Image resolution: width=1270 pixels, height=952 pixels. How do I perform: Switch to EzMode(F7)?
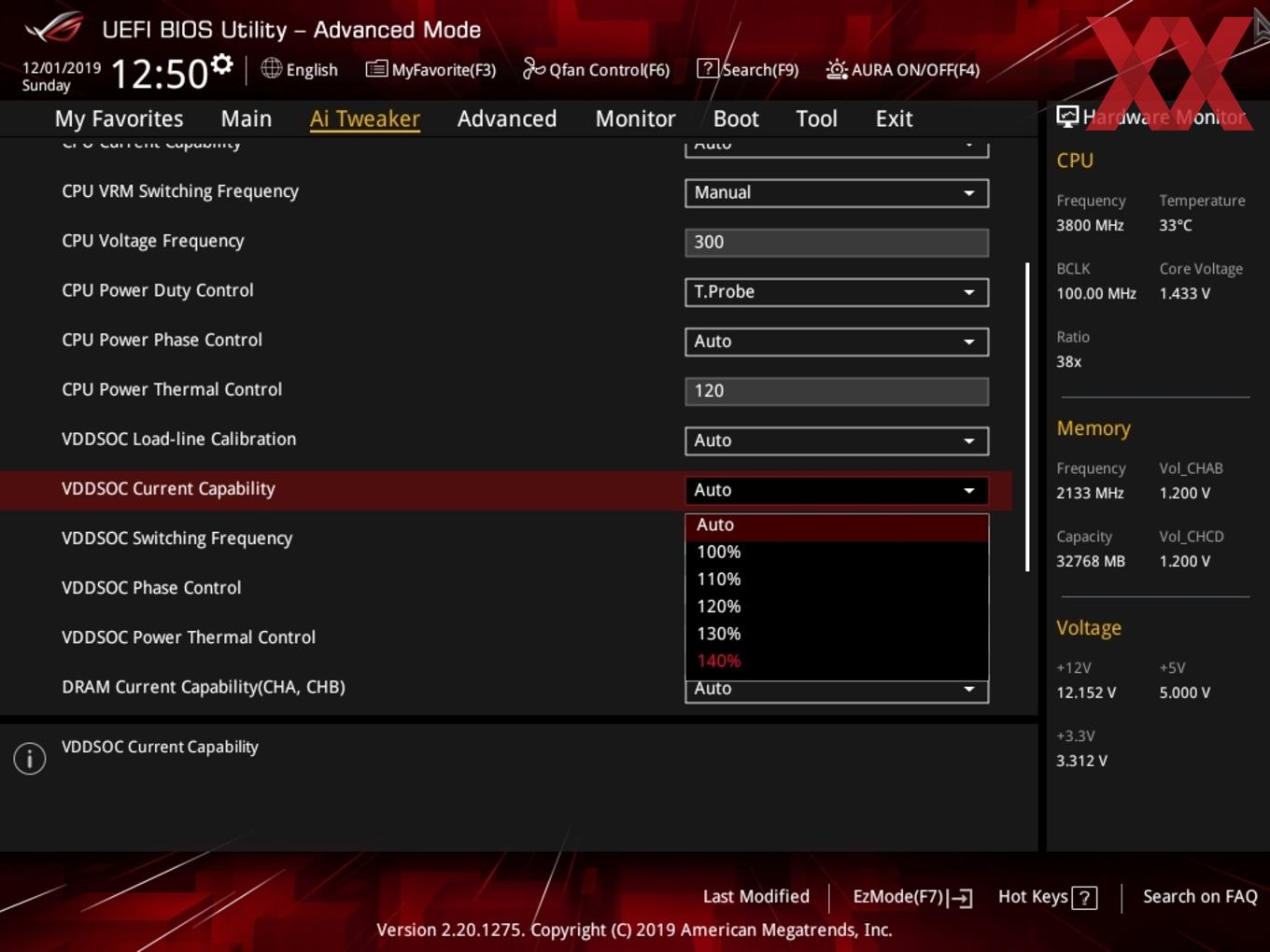(912, 897)
